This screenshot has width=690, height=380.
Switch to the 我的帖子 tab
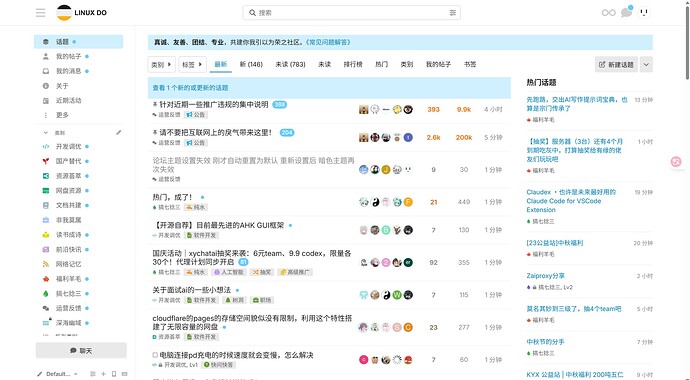click(x=438, y=64)
